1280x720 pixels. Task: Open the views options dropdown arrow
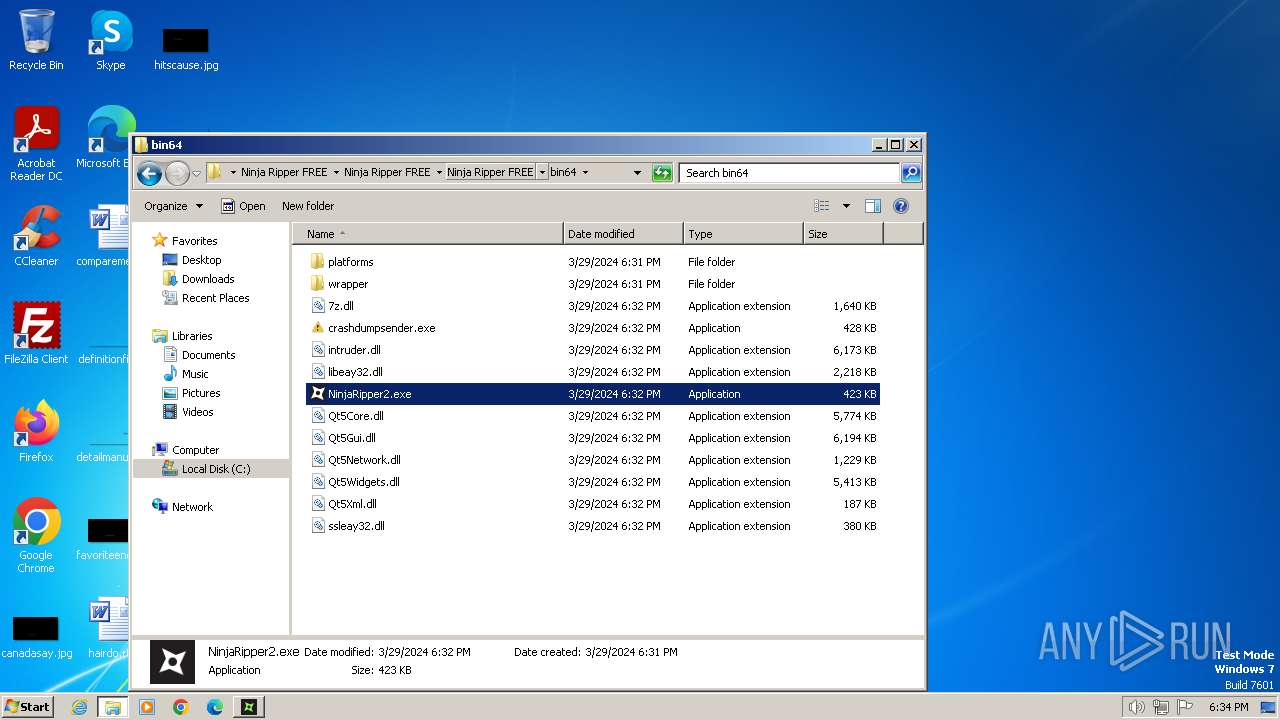(846, 206)
